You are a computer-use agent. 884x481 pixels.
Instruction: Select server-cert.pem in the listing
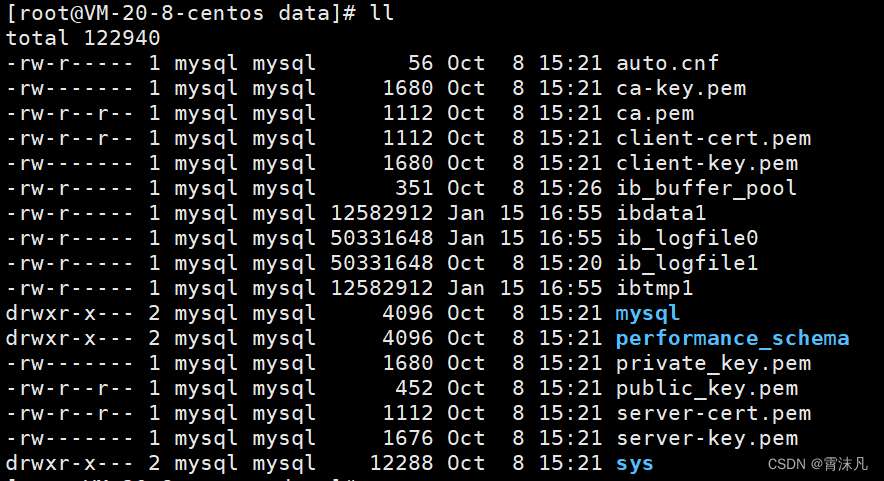tap(713, 413)
